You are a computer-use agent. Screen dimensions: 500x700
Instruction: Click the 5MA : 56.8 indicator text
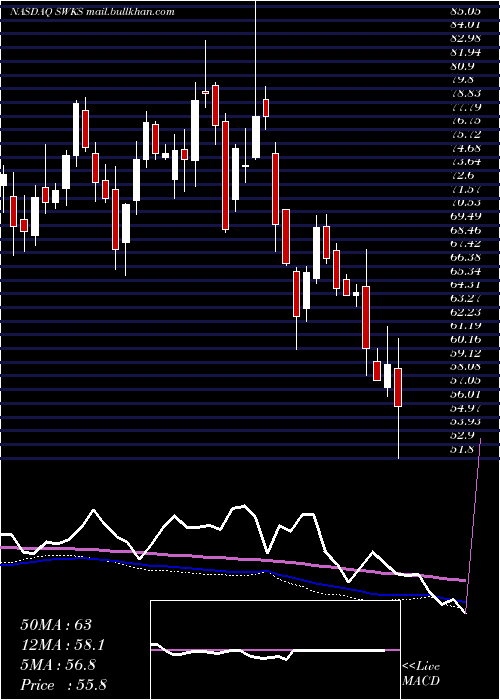coord(58,665)
